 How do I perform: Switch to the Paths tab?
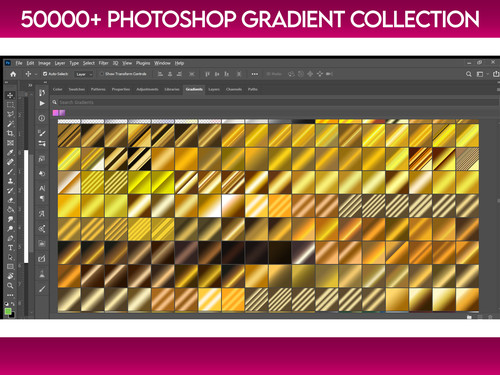point(253,89)
